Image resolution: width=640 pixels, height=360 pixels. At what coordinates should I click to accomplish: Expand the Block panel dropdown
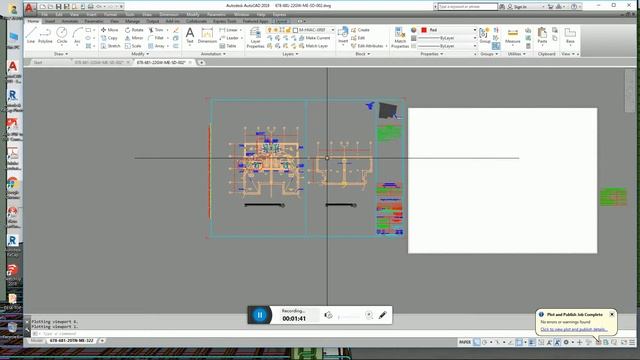(362, 54)
